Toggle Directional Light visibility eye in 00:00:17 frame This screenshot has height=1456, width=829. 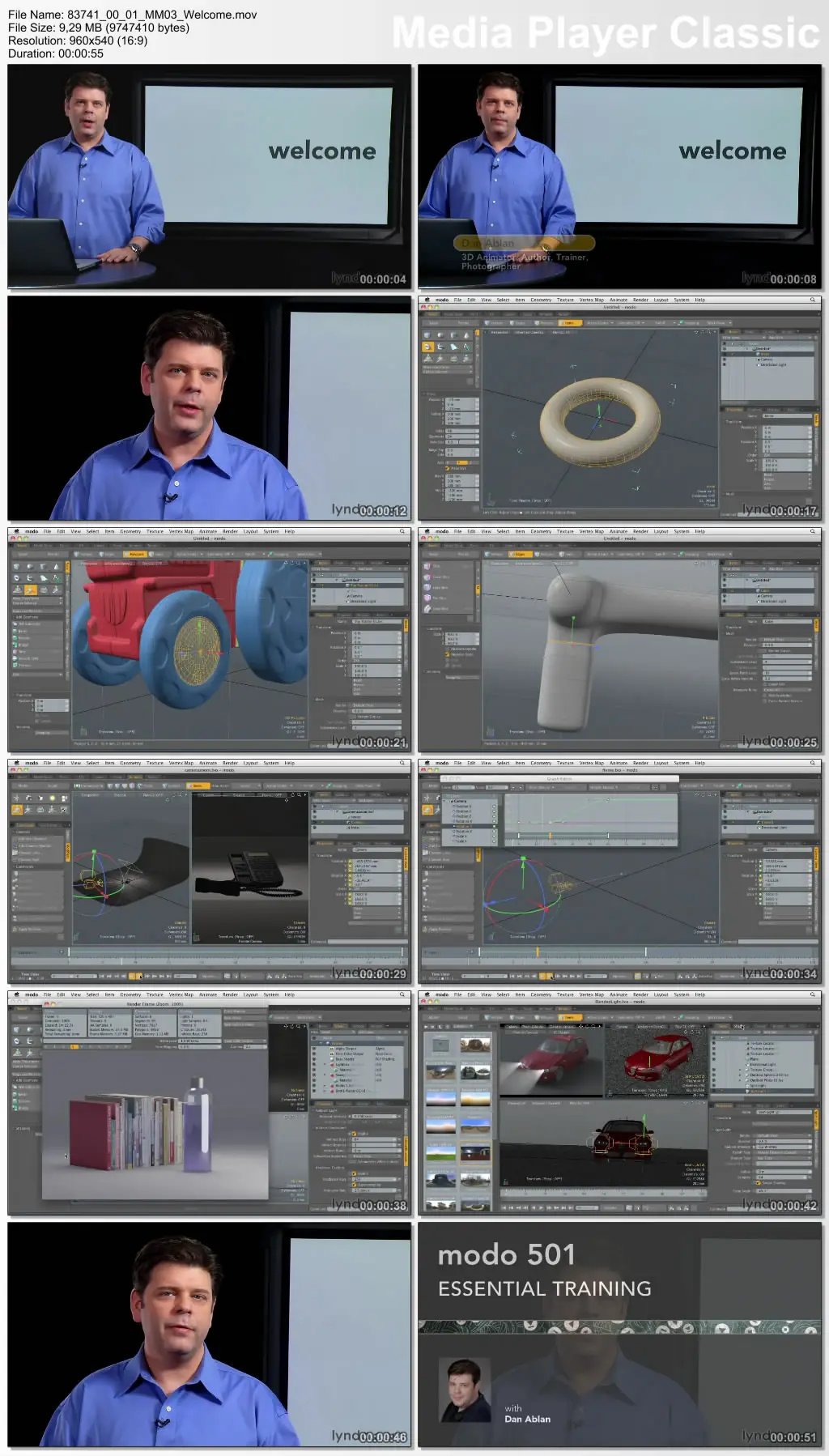[725, 365]
